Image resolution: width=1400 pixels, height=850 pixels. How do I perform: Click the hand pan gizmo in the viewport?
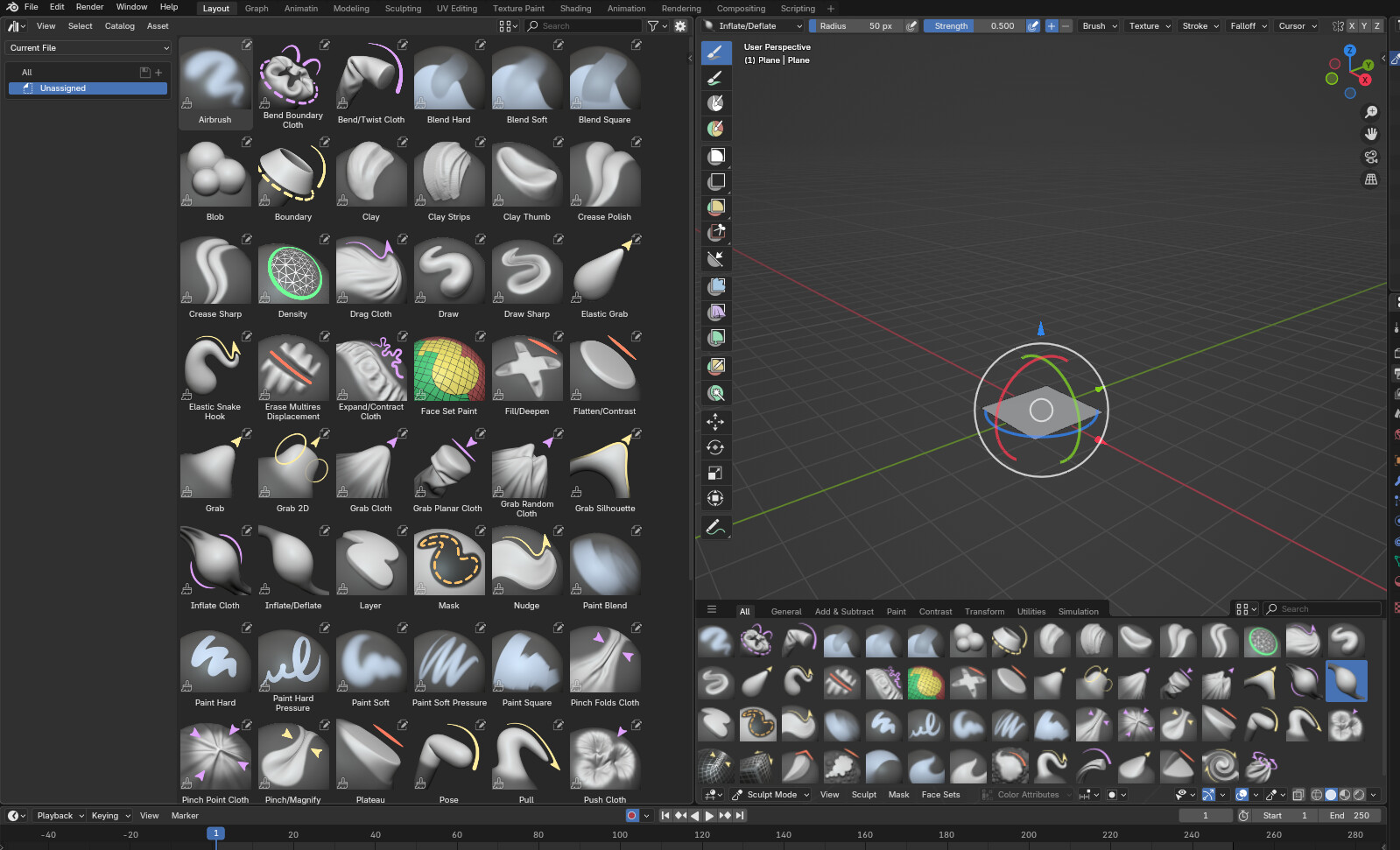pyautogui.click(x=1371, y=134)
